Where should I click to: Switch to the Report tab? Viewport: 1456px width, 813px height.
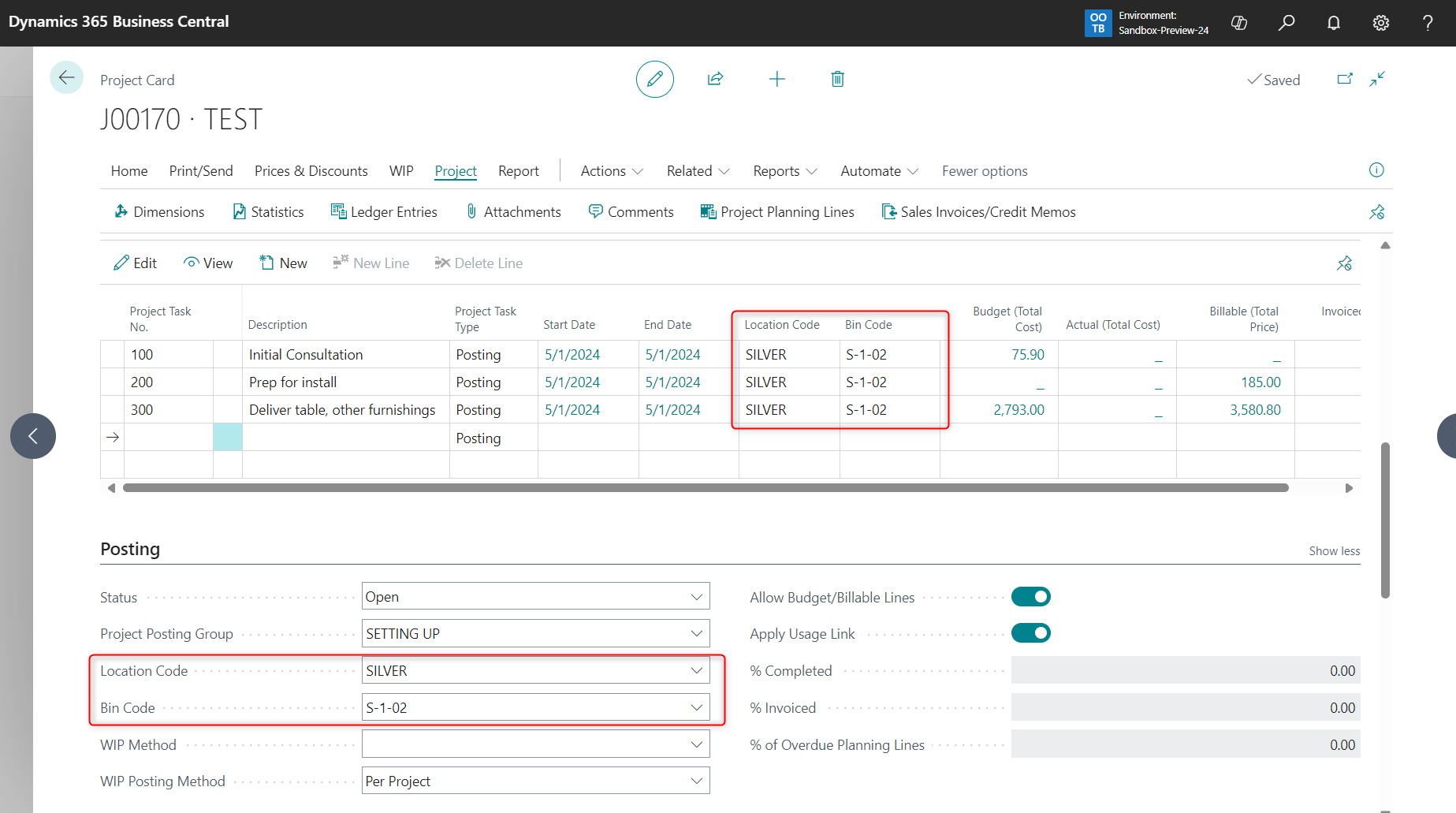[519, 171]
